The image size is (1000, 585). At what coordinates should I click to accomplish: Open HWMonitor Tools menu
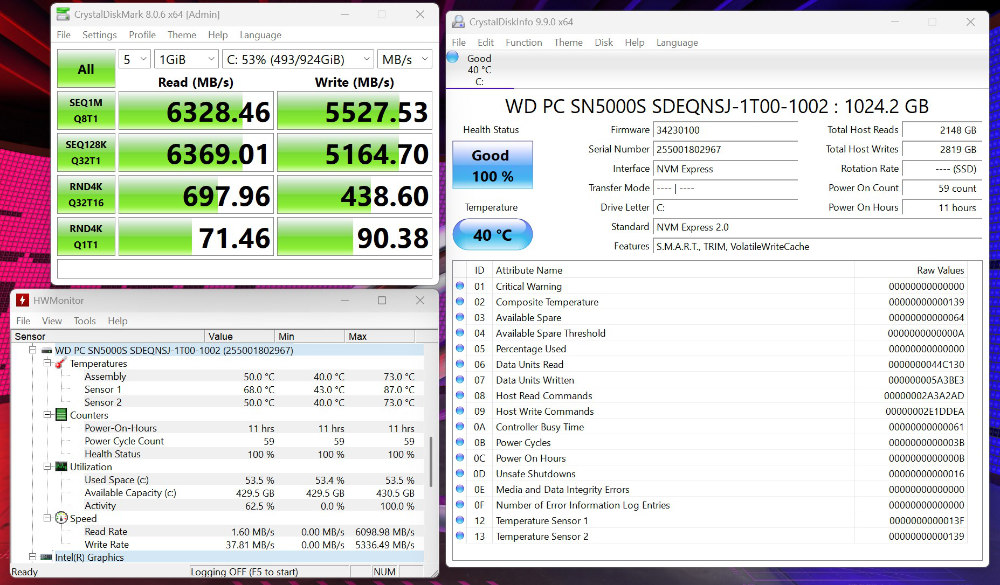(x=84, y=320)
